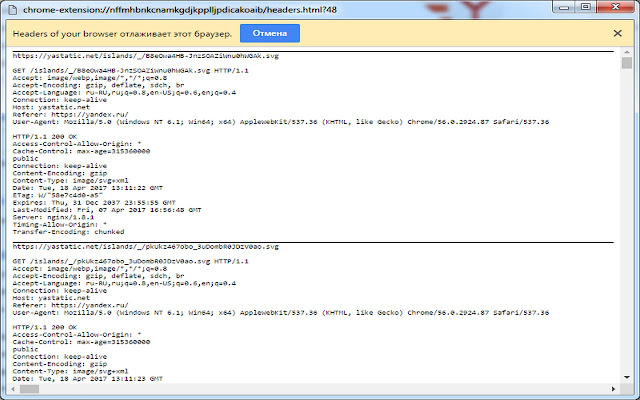Click the chrome-extension URL in the title bar
This screenshot has width=640, height=400.
click(x=180, y=10)
